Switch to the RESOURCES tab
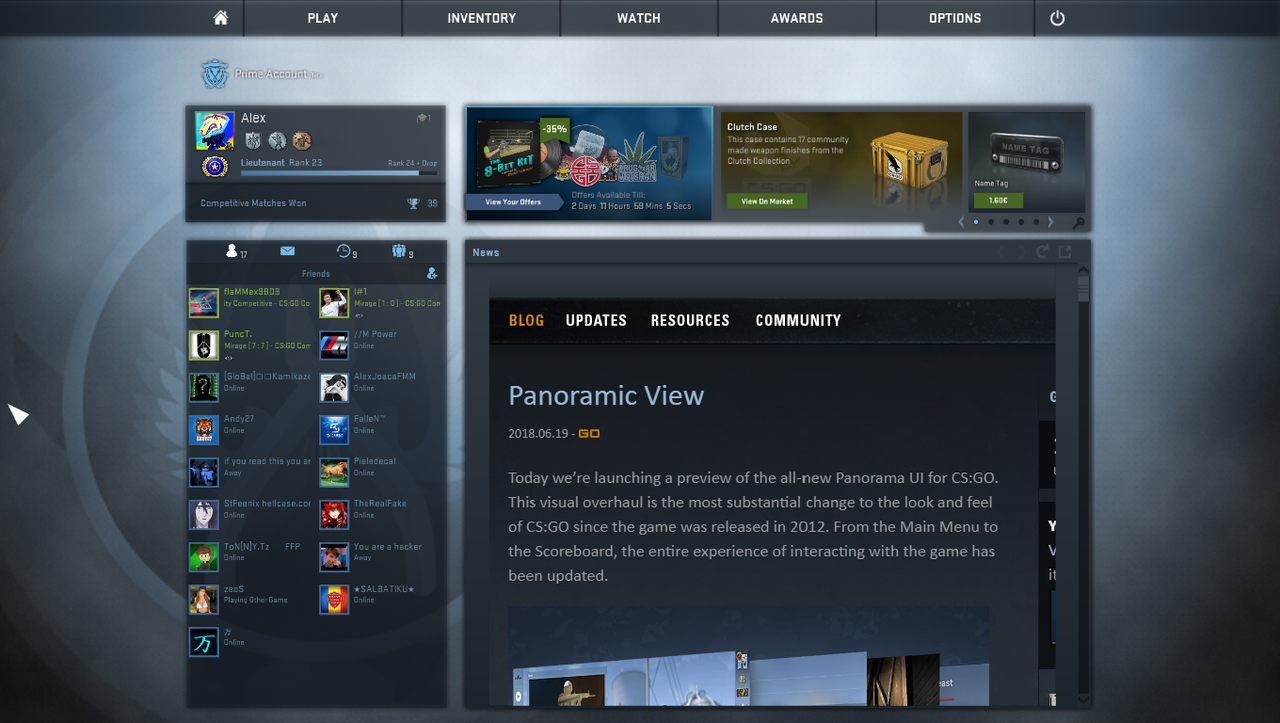Viewport: 1280px width, 723px height. click(690, 320)
